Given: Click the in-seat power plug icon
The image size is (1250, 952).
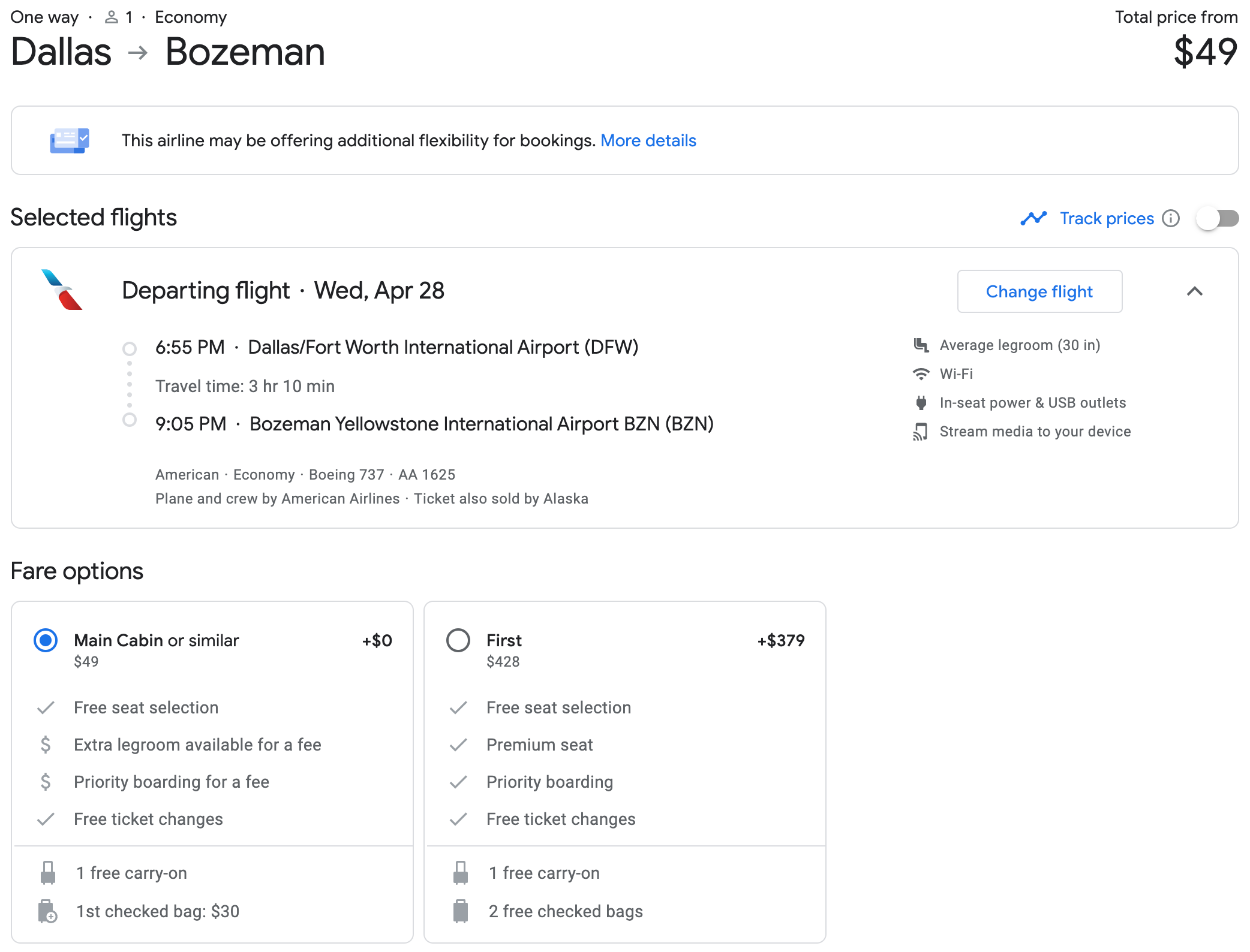Looking at the screenshot, I should point(921,403).
